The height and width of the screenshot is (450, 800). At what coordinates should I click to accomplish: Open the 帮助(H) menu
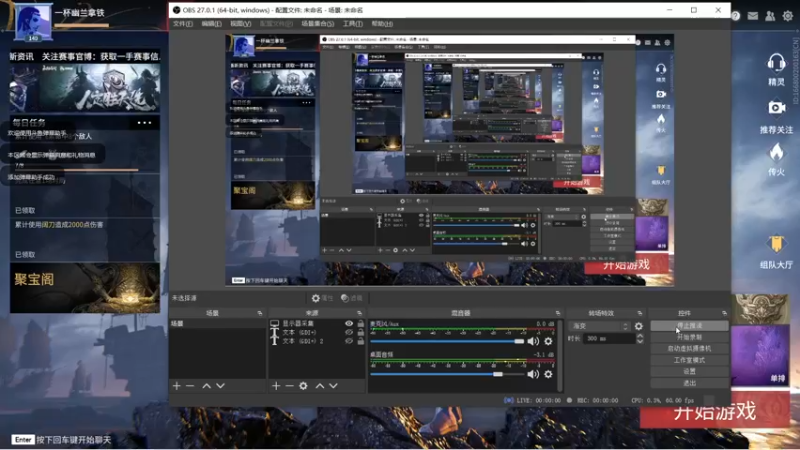click(x=382, y=24)
